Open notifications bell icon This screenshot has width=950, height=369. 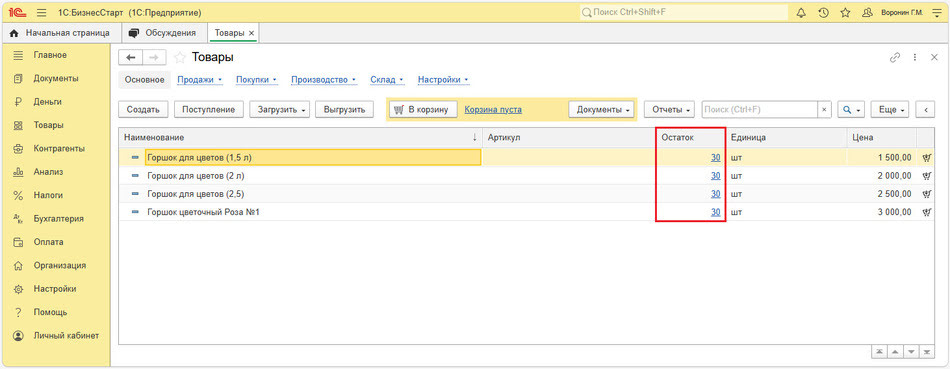(801, 13)
